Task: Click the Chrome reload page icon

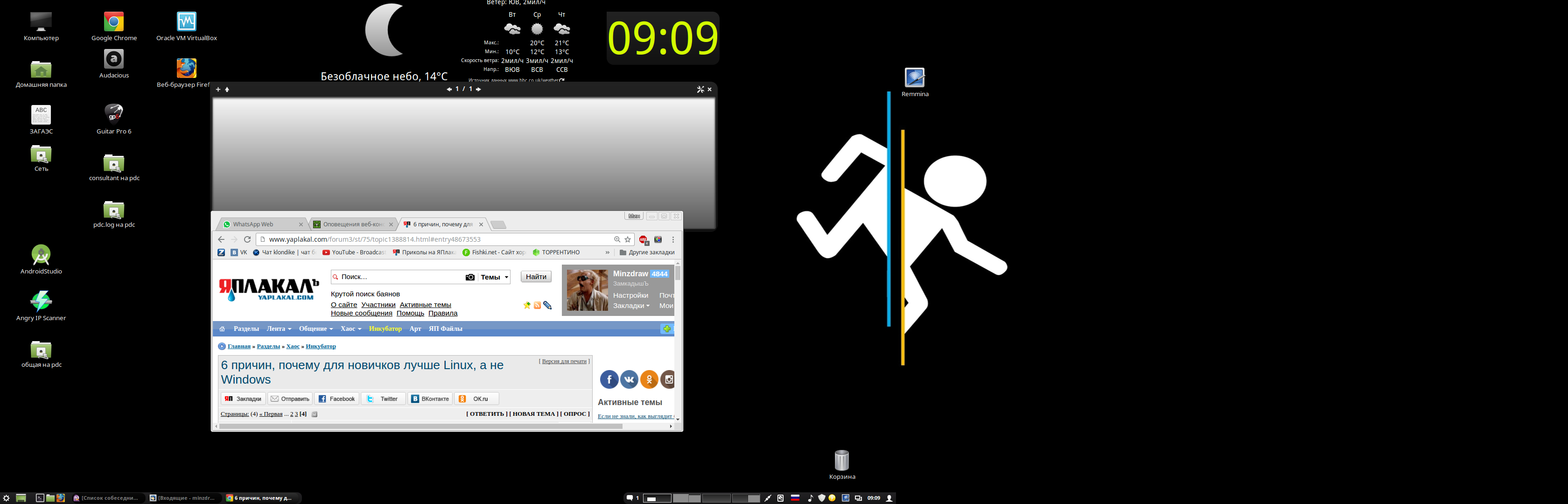Action: click(x=247, y=239)
